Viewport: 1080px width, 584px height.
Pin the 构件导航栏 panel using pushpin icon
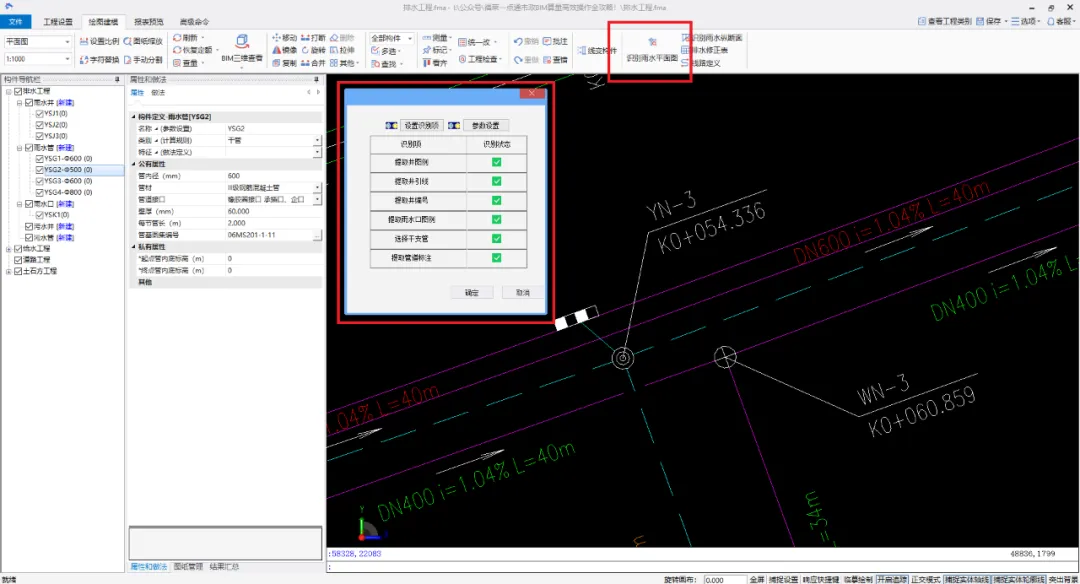point(117,79)
